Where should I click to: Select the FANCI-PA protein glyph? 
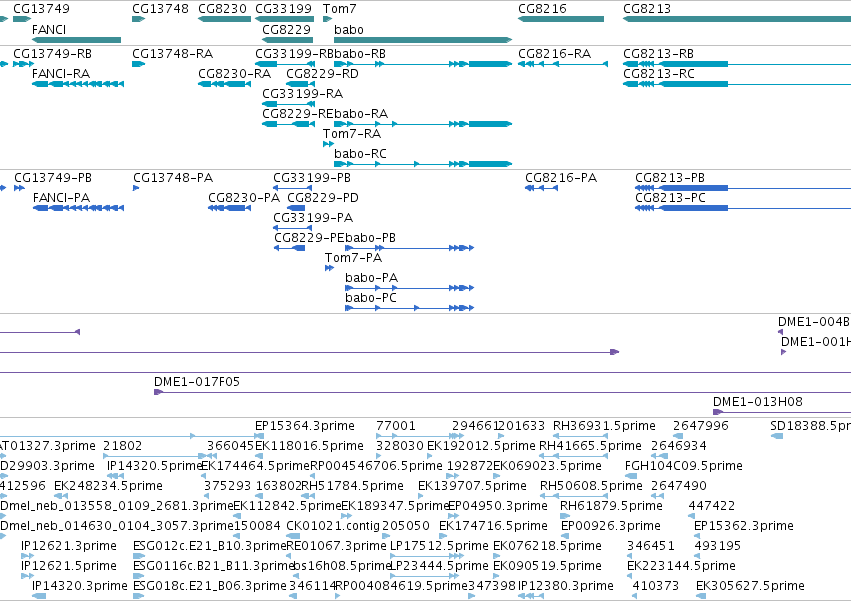tap(79, 208)
